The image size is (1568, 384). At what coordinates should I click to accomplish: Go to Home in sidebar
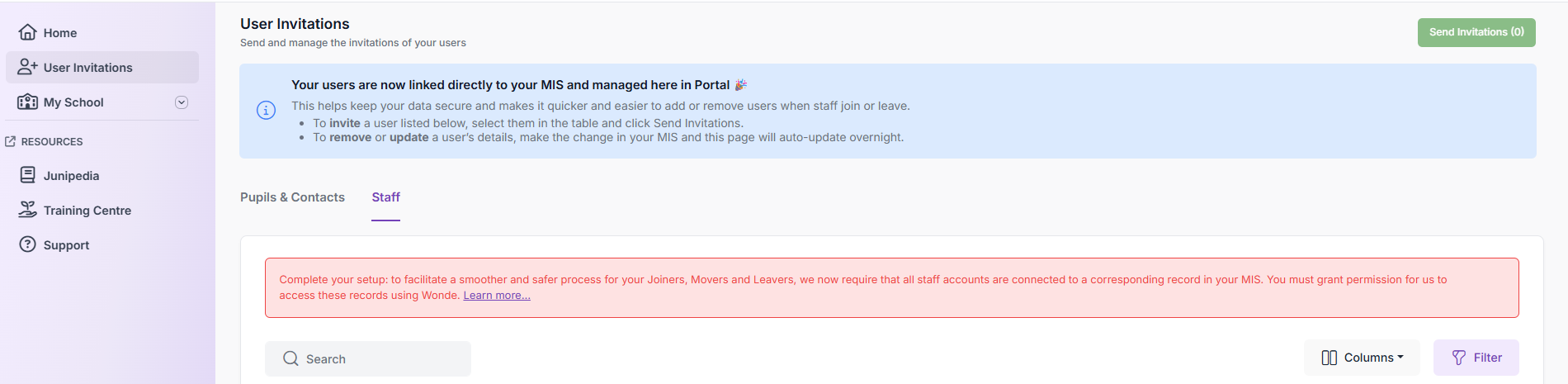pyautogui.click(x=102, y=32)
